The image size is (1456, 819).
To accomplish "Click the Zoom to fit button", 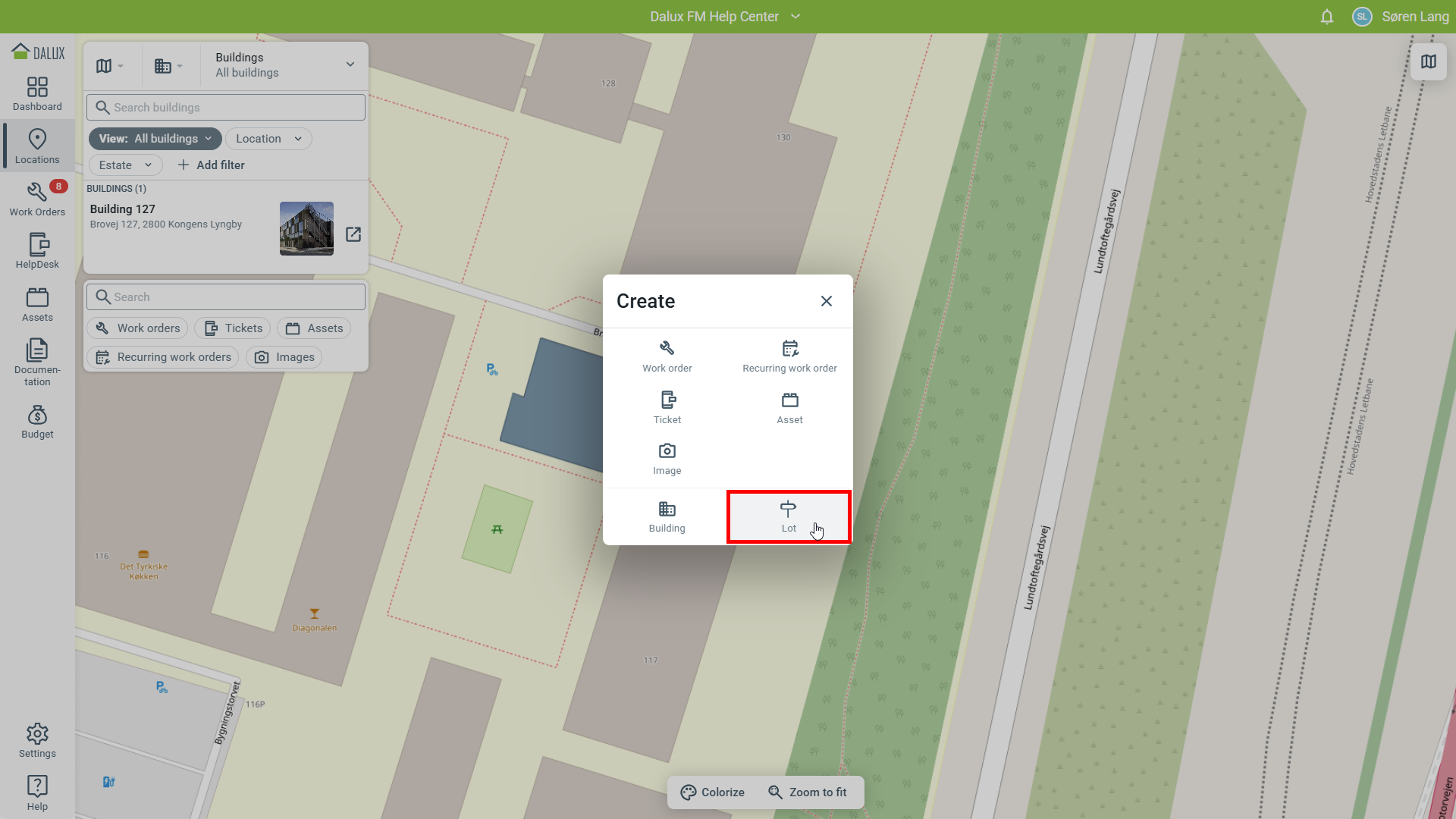I will click(x=808, y=792).
